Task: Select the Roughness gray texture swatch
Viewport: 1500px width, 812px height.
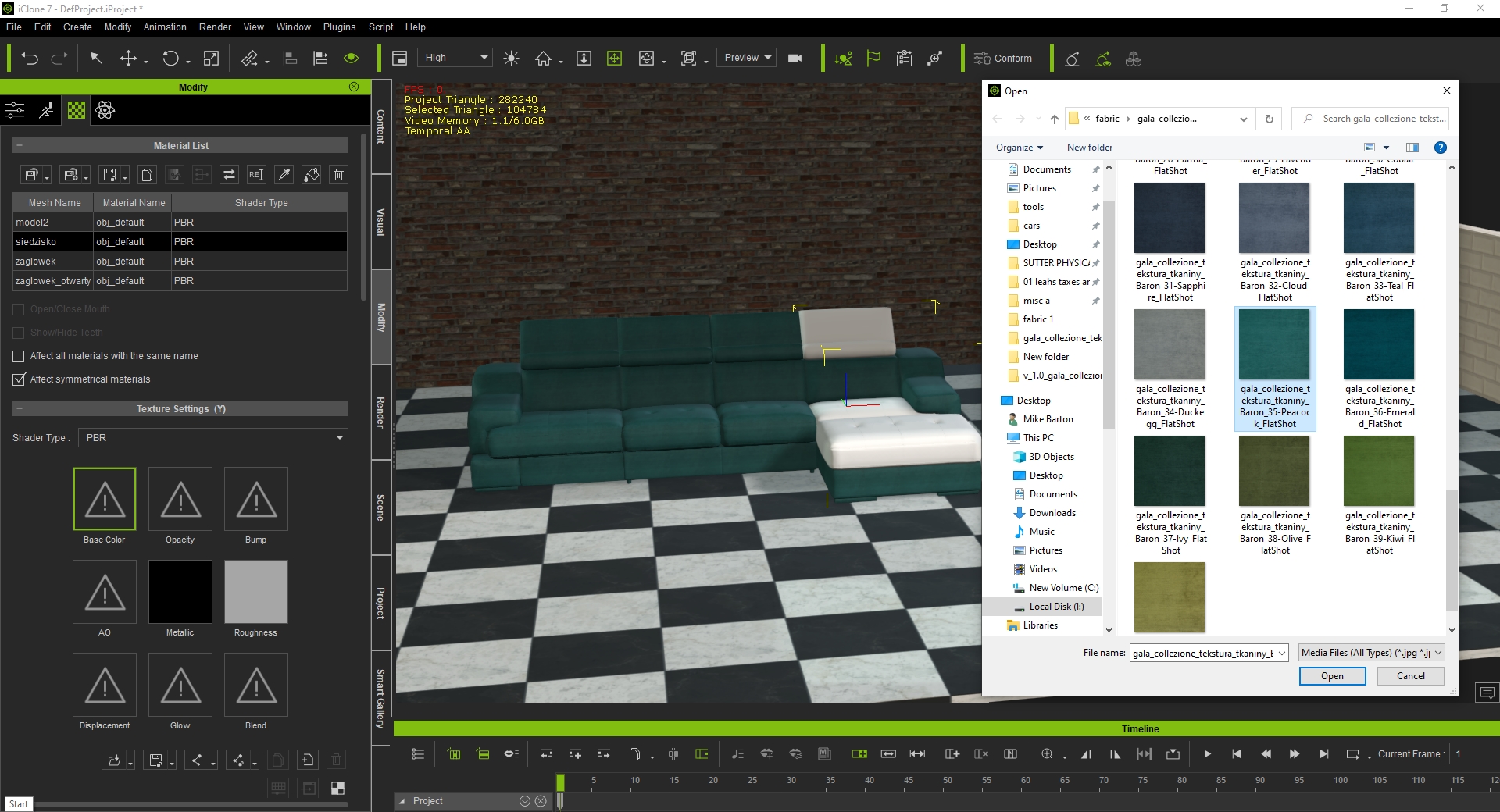Action: [x=256, y=592]
